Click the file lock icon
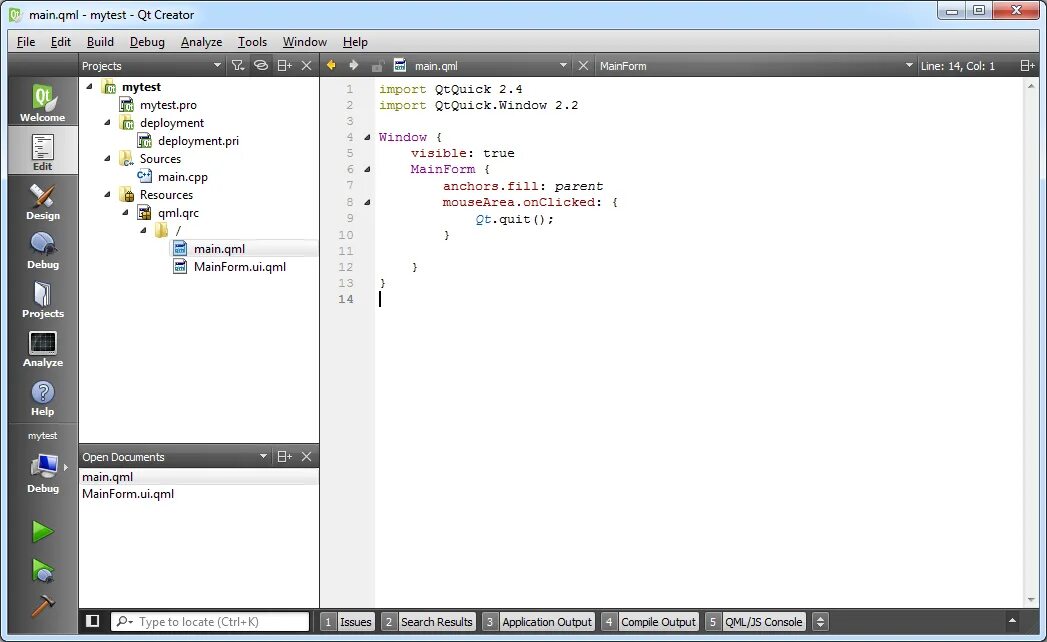The width and height of the screenshot is (1047, 642). point(377,65)
